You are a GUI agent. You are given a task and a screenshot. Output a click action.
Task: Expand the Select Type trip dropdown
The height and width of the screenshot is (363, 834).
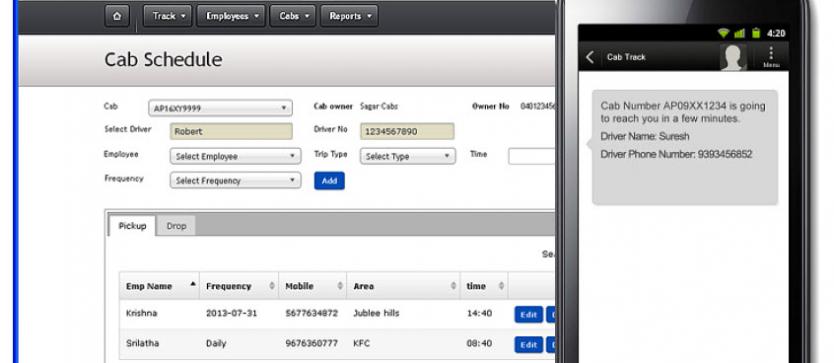[408, 156]
